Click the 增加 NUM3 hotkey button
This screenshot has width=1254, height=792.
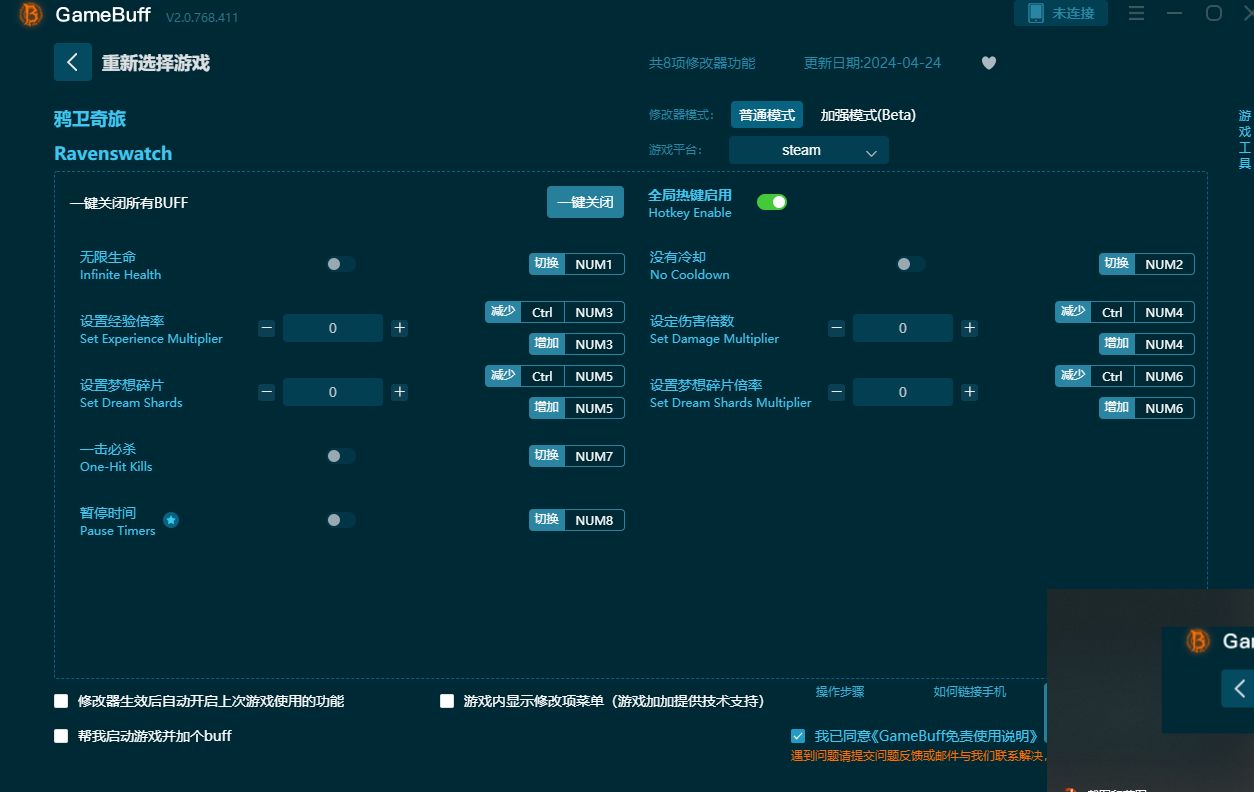tap(577, 344)
